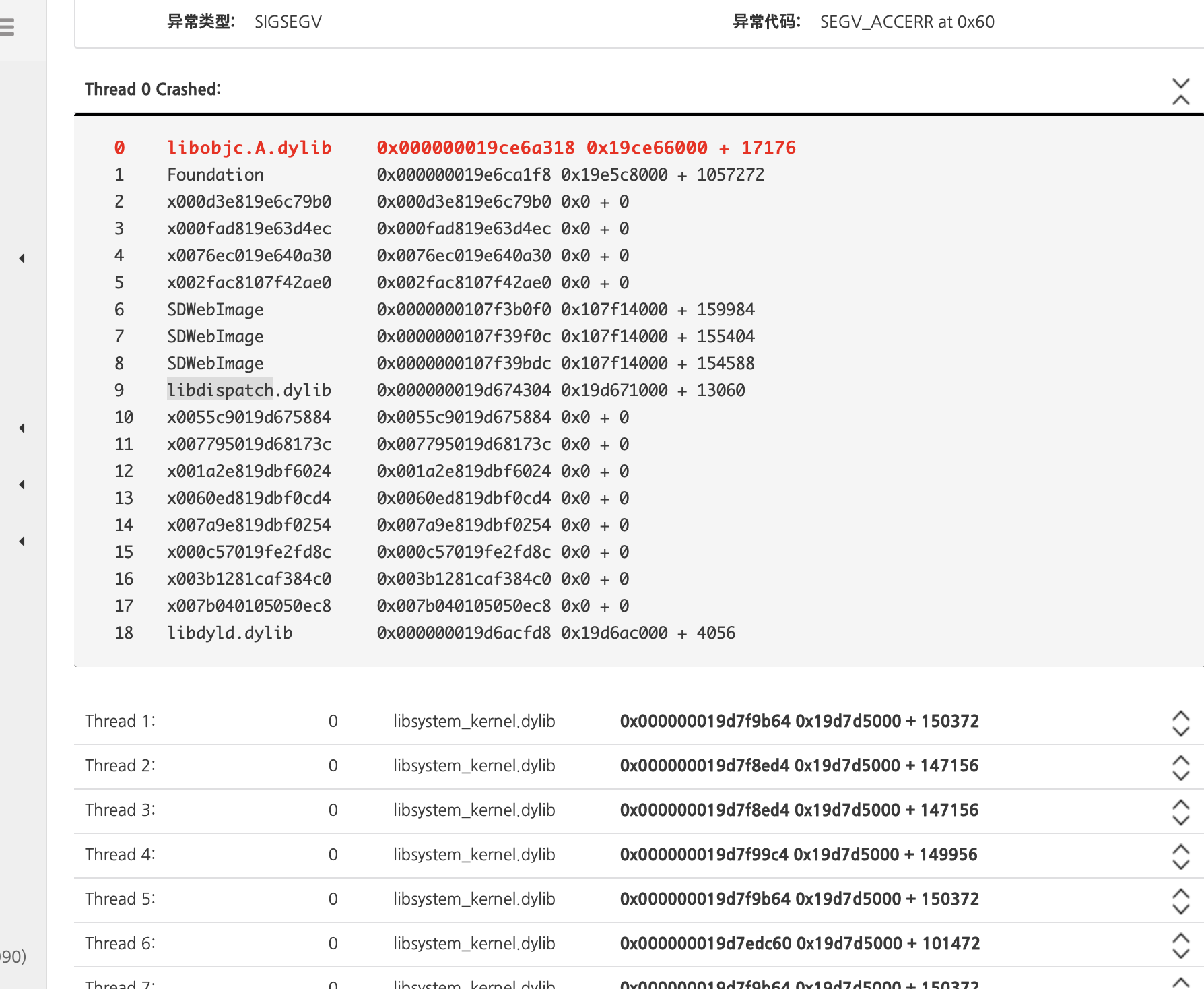Select the Foundation frame in the stack
1204x989 pixels.
[x=215, y=174]
